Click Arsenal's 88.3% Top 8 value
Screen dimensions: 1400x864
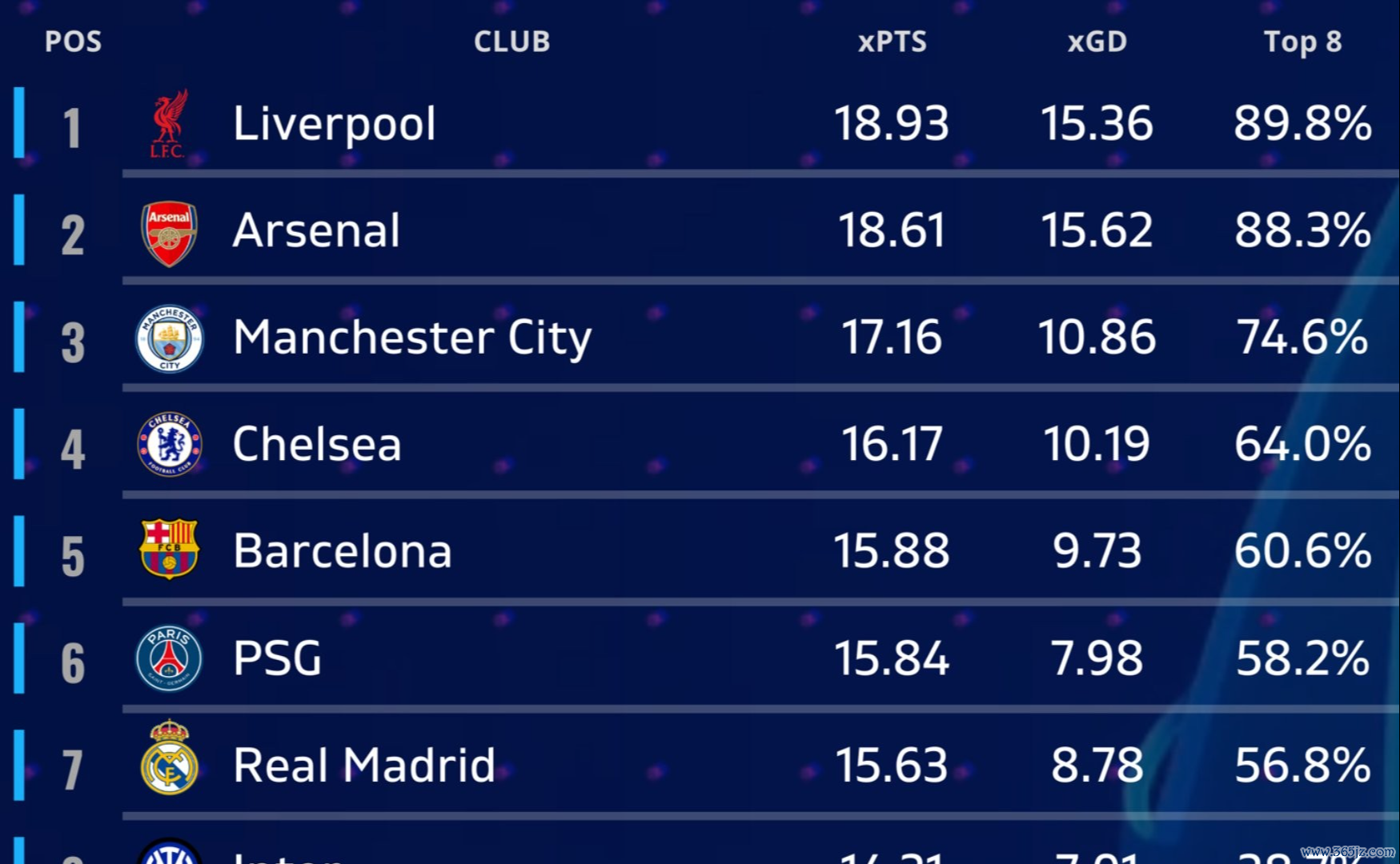(x=1302, y=231)
